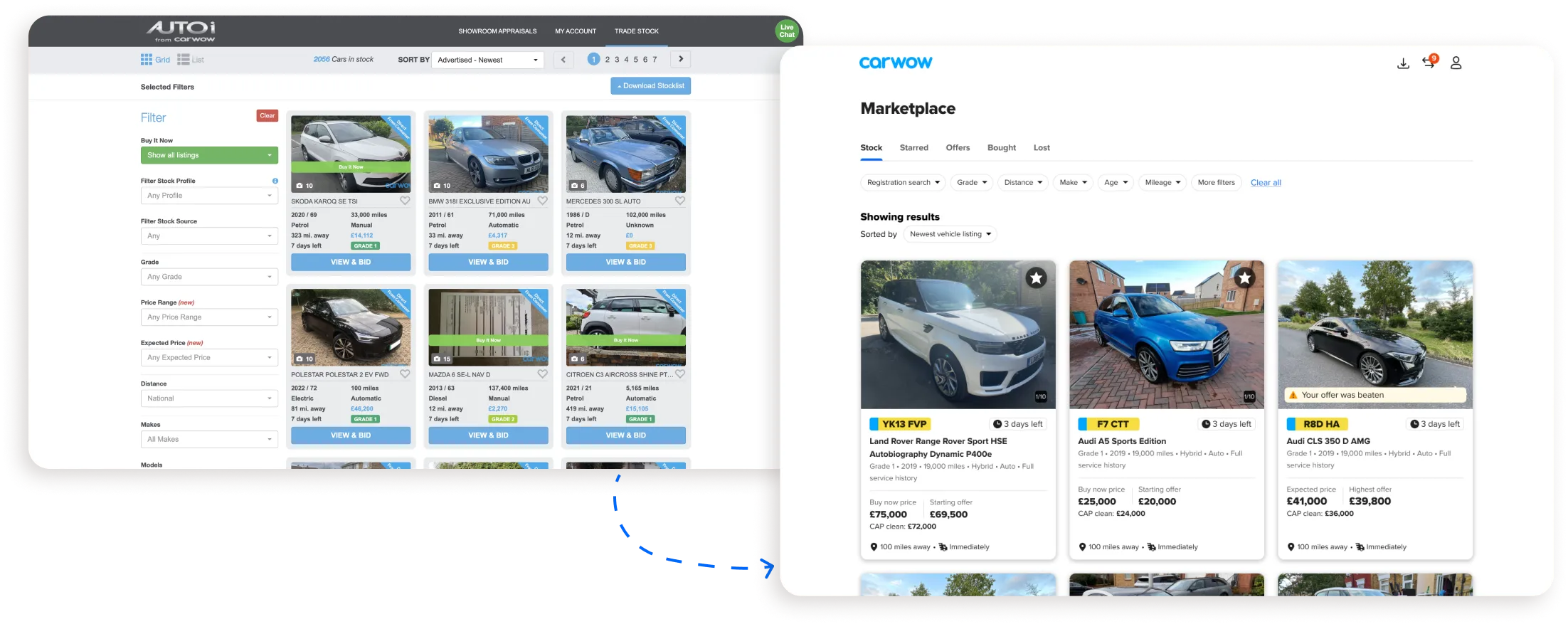Go to page 2 in AUTOi pagination
Screen dimensions: 1568x624
pos(608,60)
